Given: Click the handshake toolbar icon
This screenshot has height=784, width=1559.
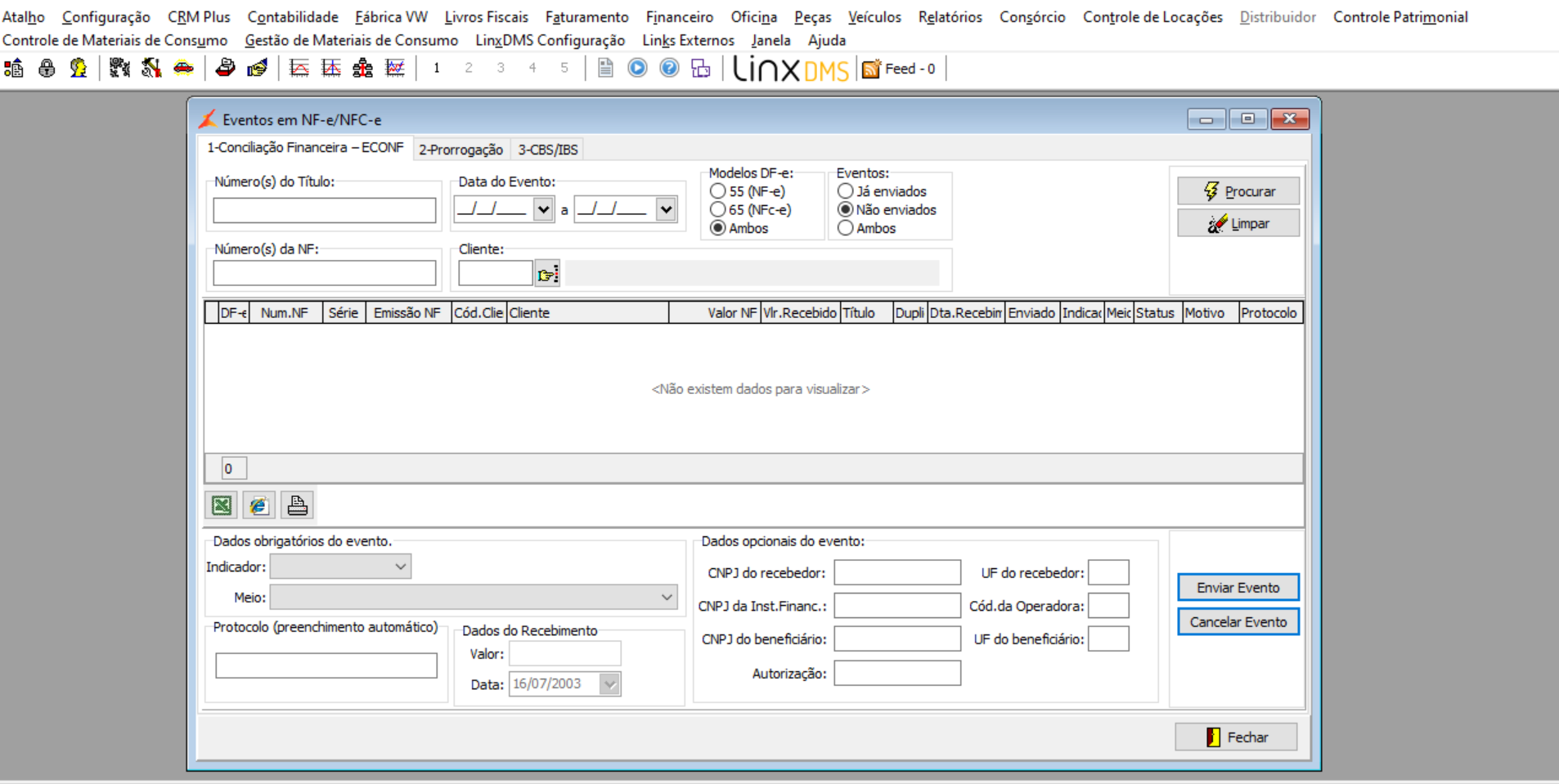Looking at the screenshot, I should tap(257, 69).
